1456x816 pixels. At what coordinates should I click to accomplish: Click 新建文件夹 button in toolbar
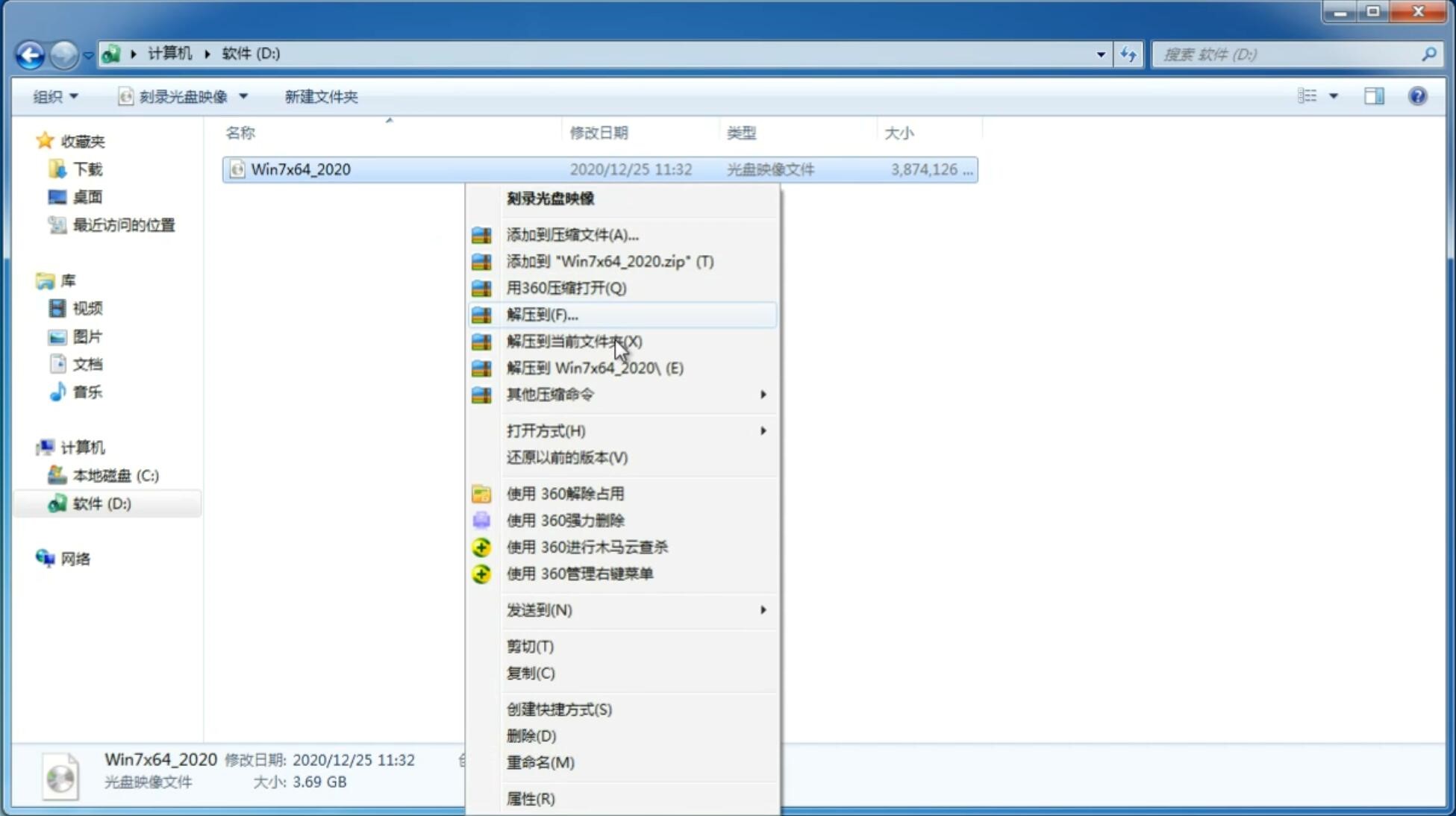(x=322, y=96)
